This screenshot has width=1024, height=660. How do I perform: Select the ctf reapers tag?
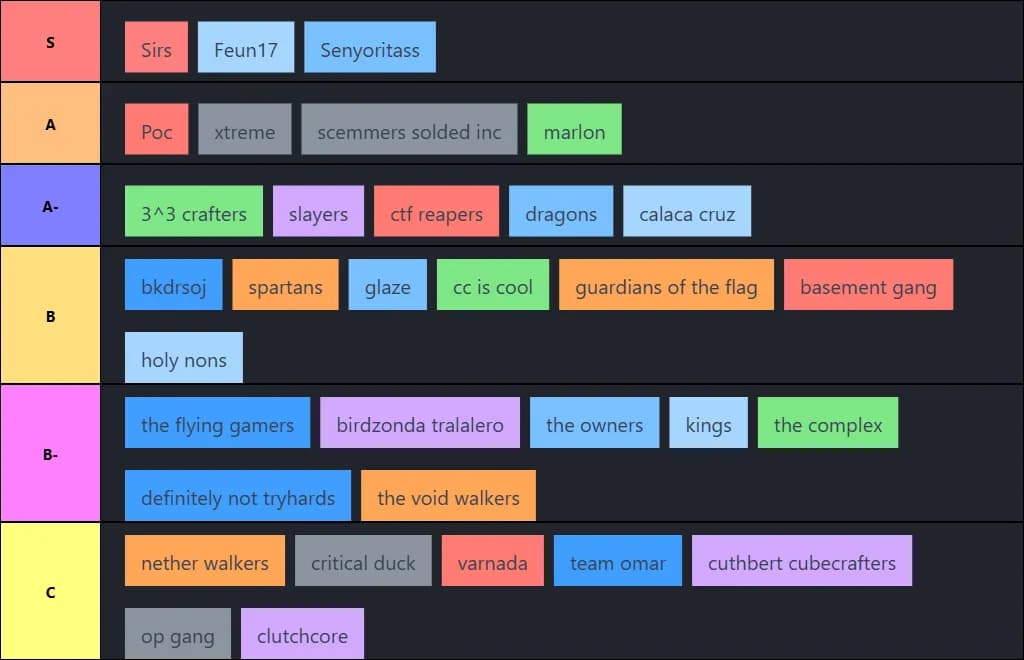436,212
